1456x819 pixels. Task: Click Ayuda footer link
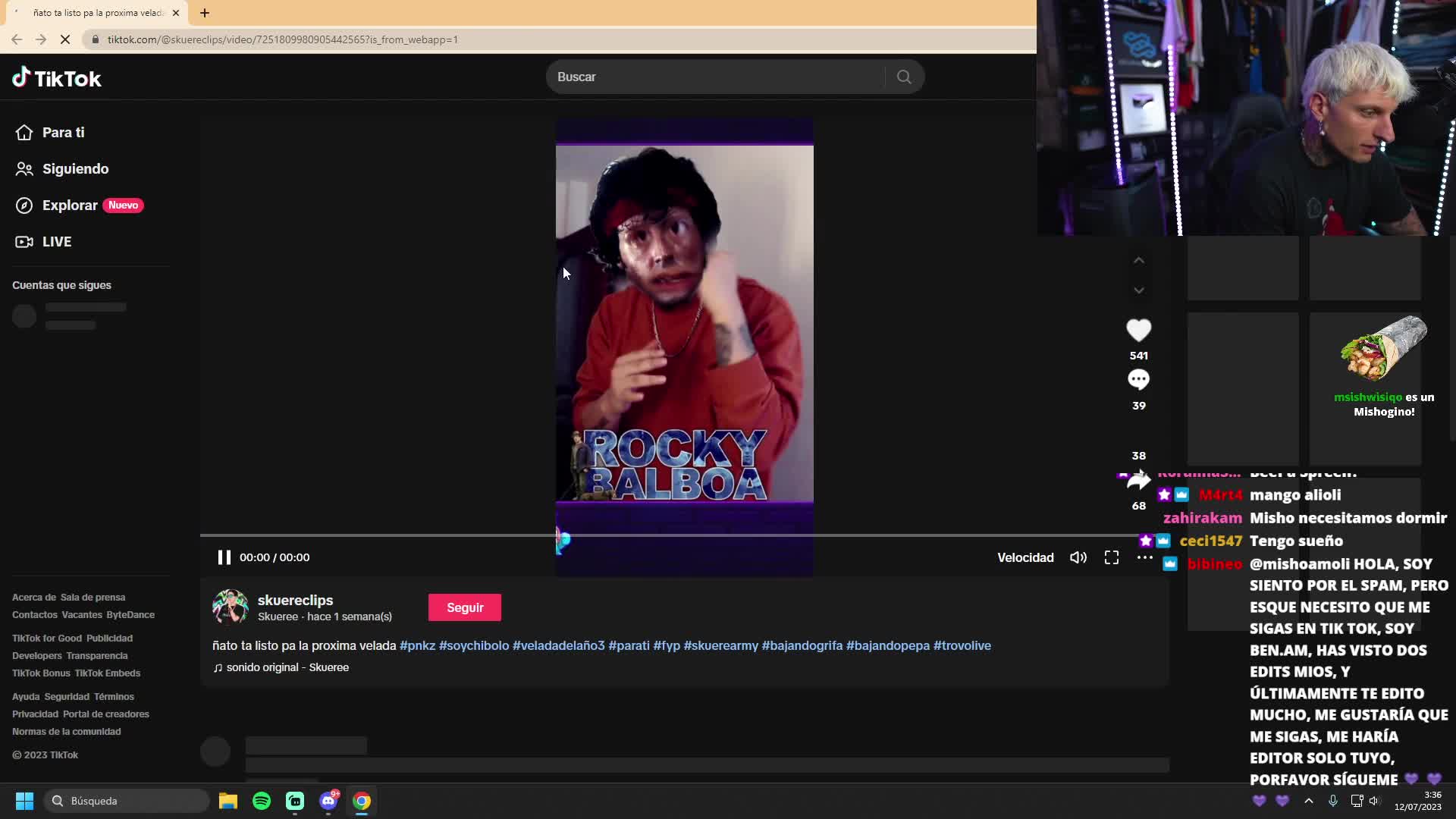(x=26, y=697)
